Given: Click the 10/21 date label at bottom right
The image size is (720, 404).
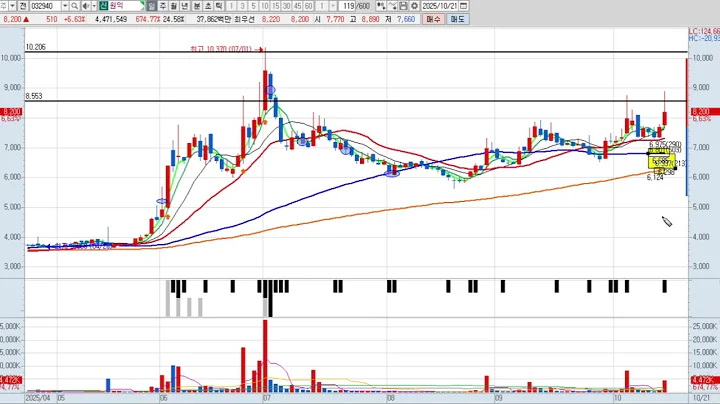Looking at the screenshot, I should pos(701,398).
